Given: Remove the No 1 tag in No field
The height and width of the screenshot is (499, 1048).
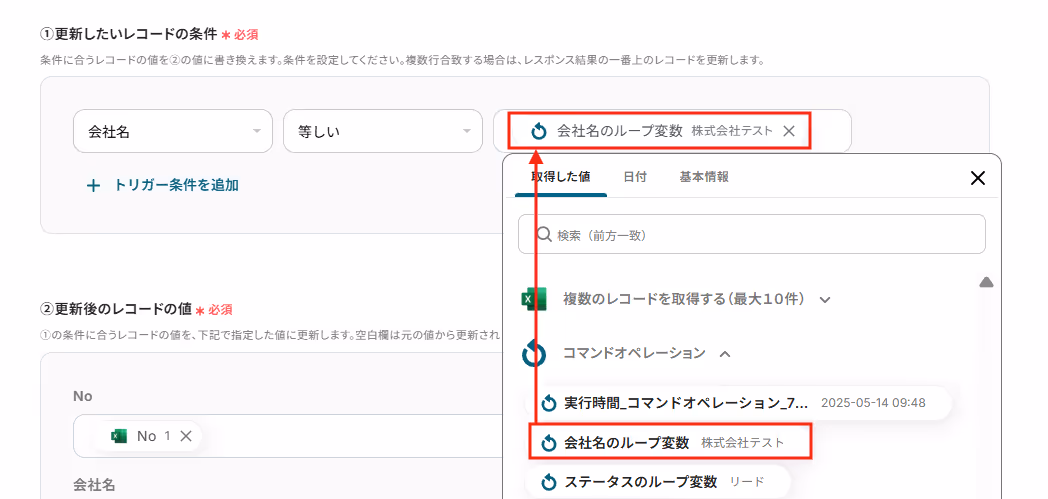Looking at the screenshot, I should coord(186,436).
